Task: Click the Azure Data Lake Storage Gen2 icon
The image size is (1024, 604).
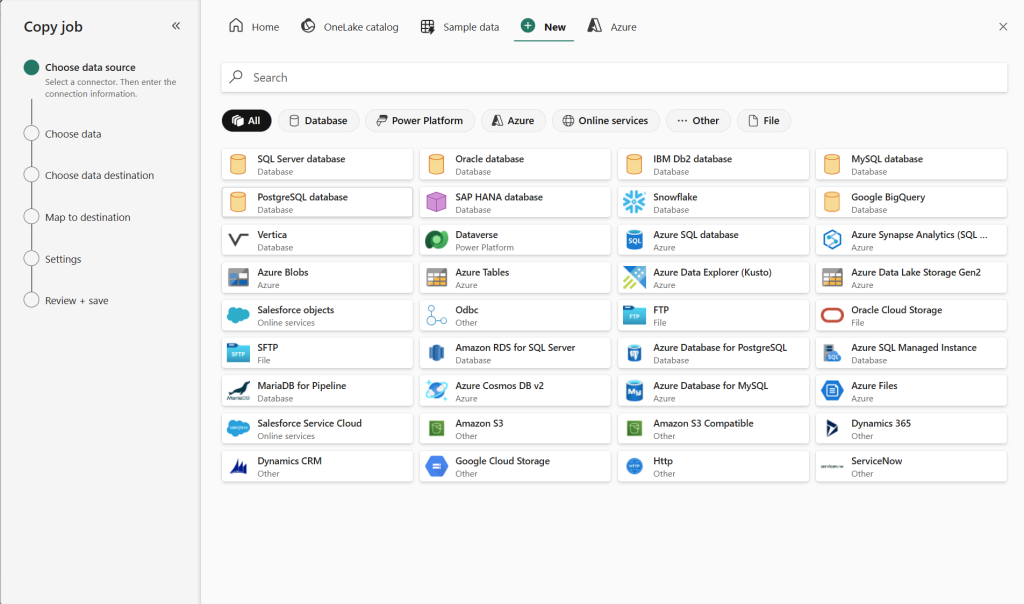Action: [832, 278]
